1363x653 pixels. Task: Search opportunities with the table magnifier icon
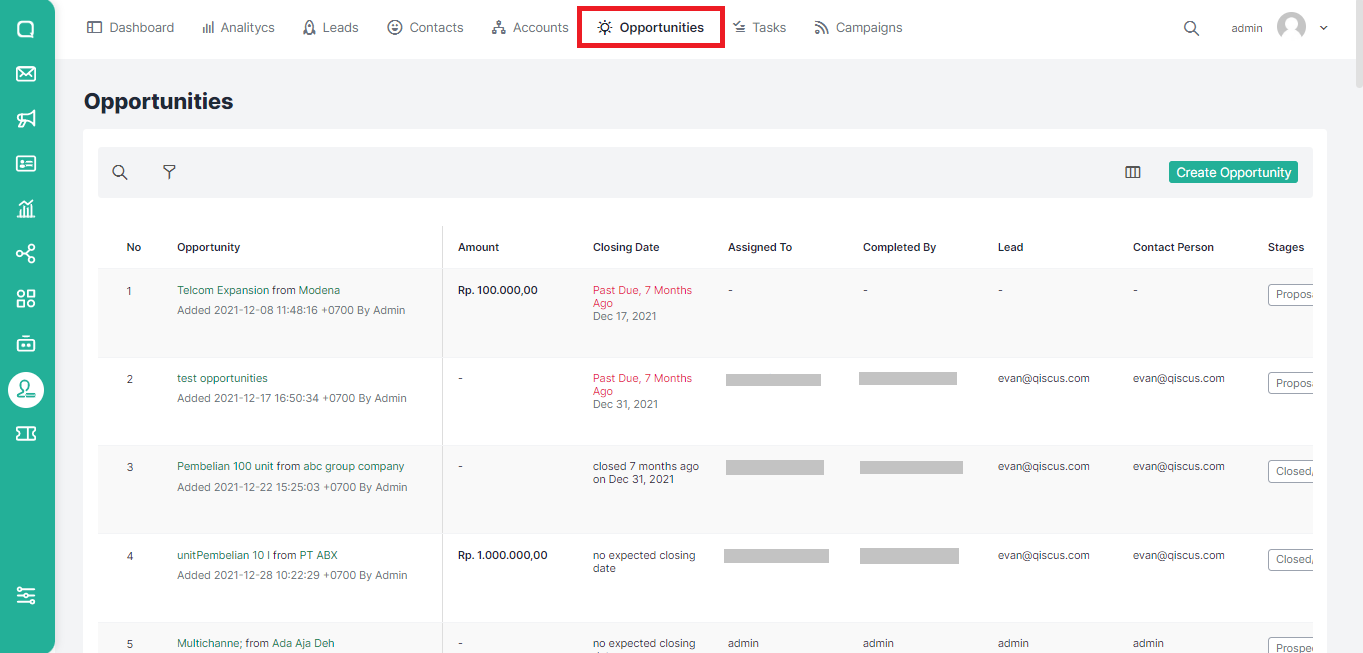[120, 172]
